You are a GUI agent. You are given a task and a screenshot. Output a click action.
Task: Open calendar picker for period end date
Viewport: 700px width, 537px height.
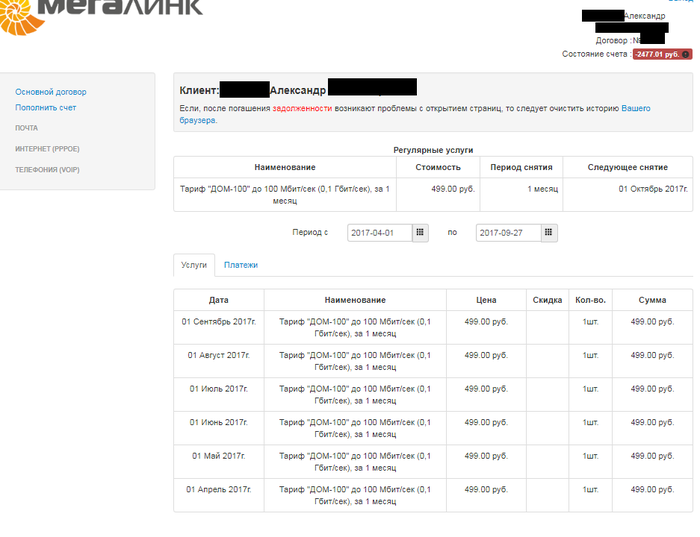coord(549,232)
